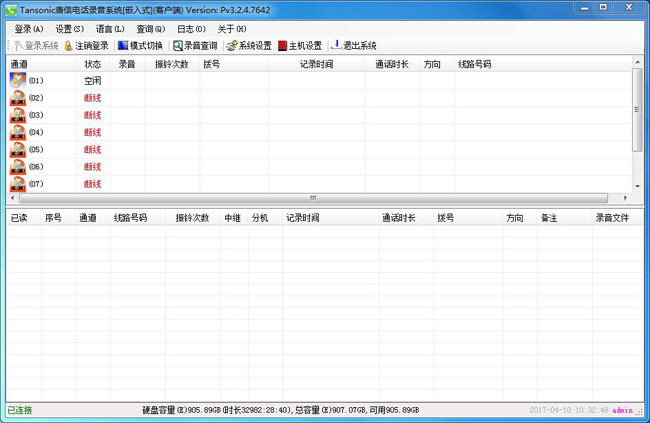The height and width of the screenshot is (423, 650).
Task: Click the 模式切换 mode switch icon
Action: pyautogui.click(x=123, y=46)
